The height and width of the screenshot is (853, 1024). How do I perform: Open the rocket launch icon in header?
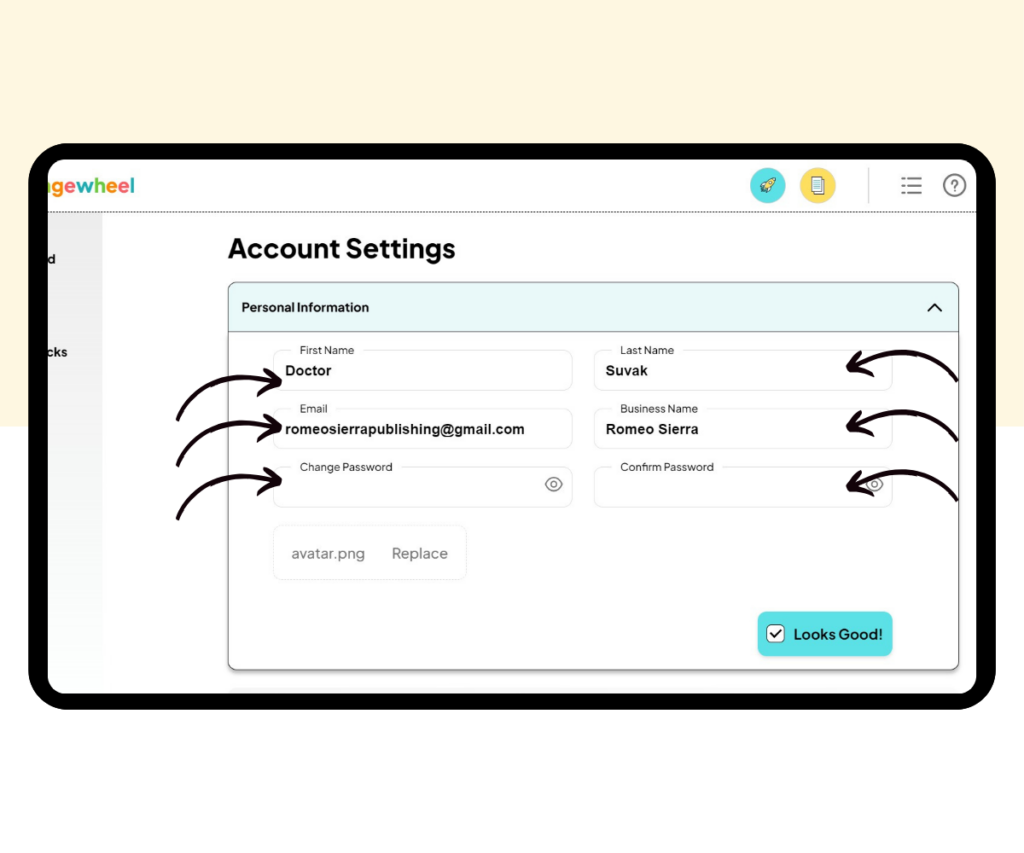tap(767, 185)
